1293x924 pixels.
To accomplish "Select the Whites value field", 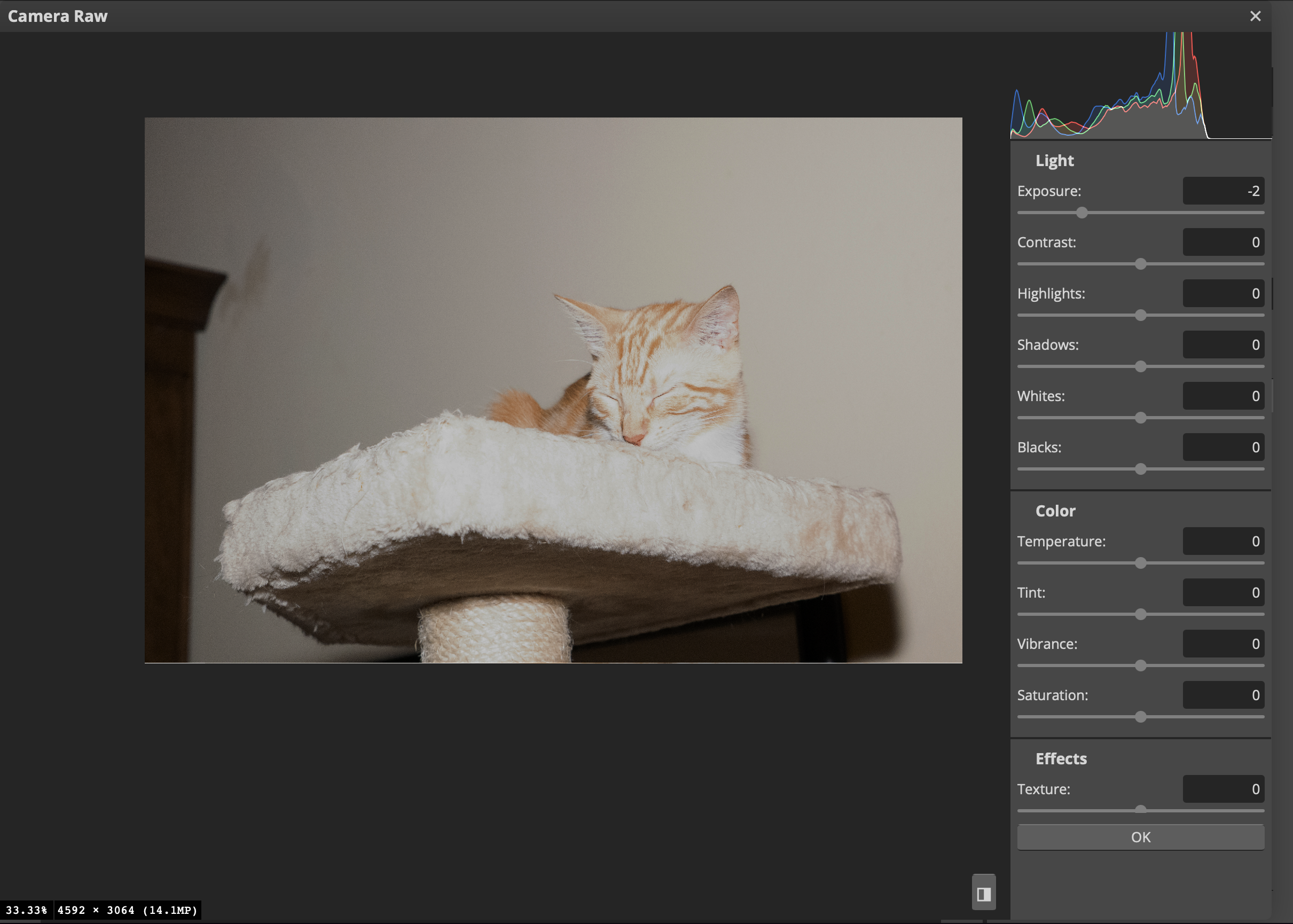I will click(x=1223, y=396).
